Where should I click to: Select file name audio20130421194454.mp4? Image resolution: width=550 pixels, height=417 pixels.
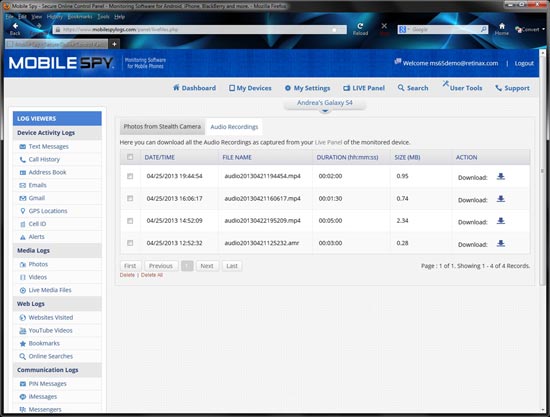coord(262,176)
